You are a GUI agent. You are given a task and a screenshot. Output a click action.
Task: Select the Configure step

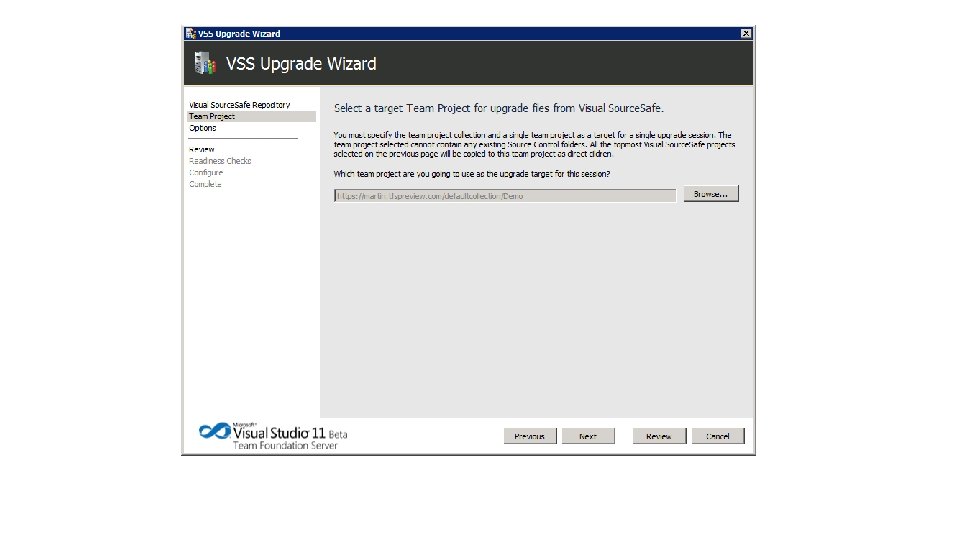206,173
